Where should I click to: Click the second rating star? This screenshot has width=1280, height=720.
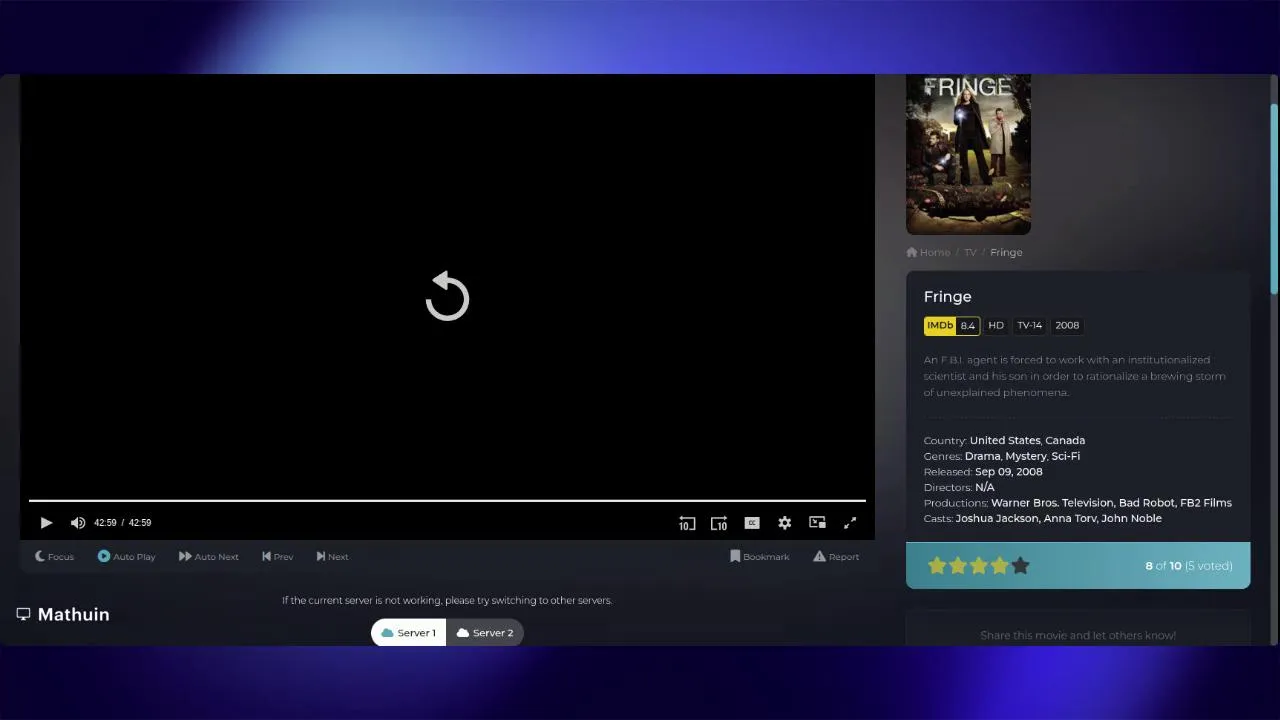point(958,566)
